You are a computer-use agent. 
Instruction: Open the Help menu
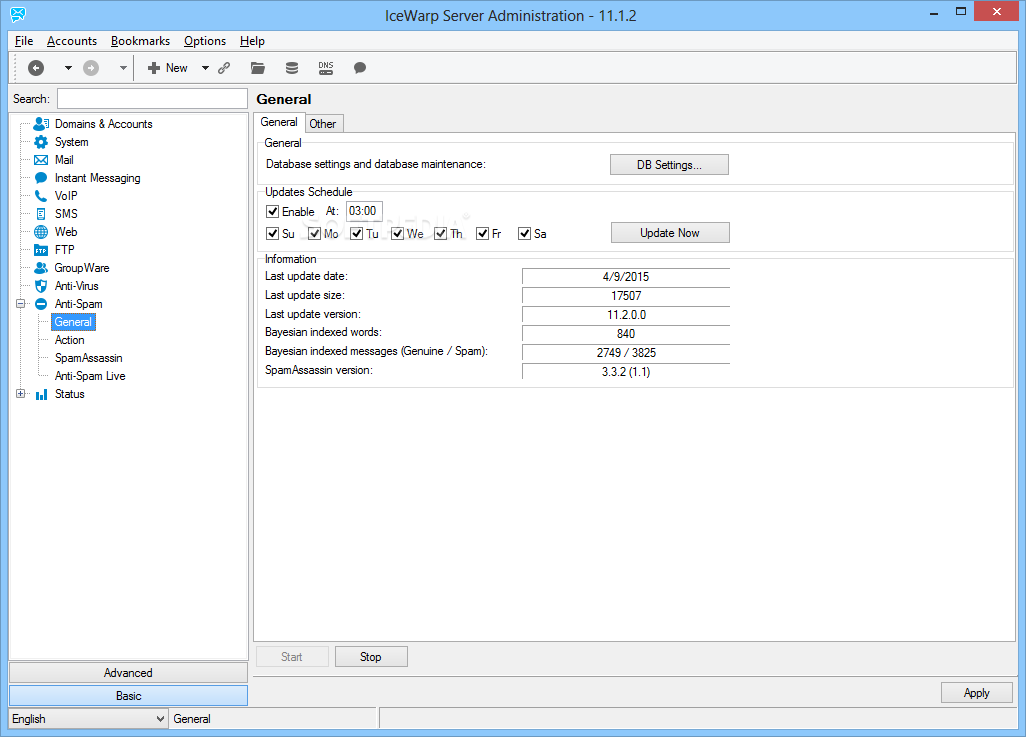(252, 41)
